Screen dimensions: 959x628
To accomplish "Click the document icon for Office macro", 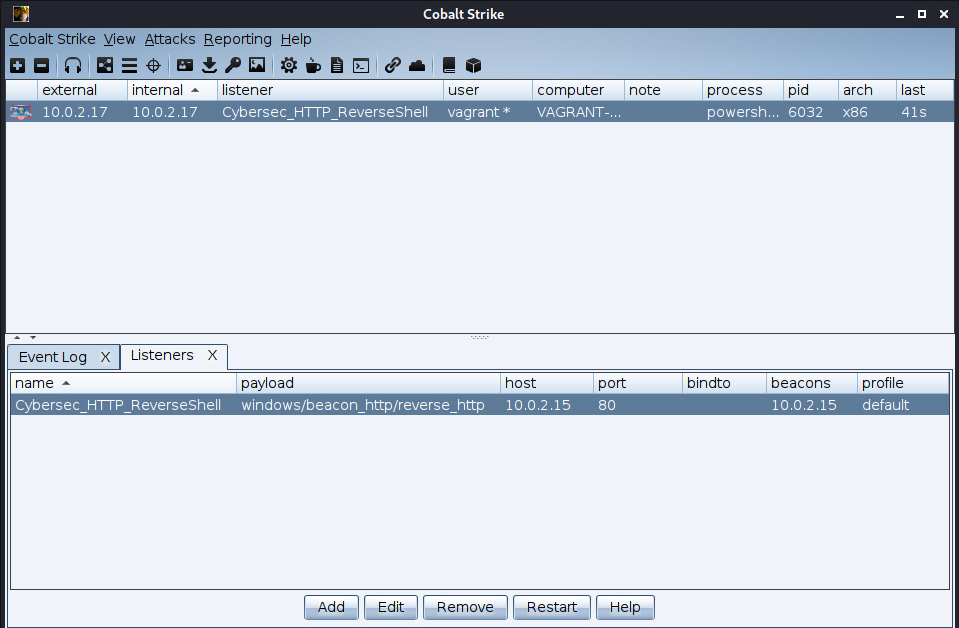I will (x=337, y=65).
